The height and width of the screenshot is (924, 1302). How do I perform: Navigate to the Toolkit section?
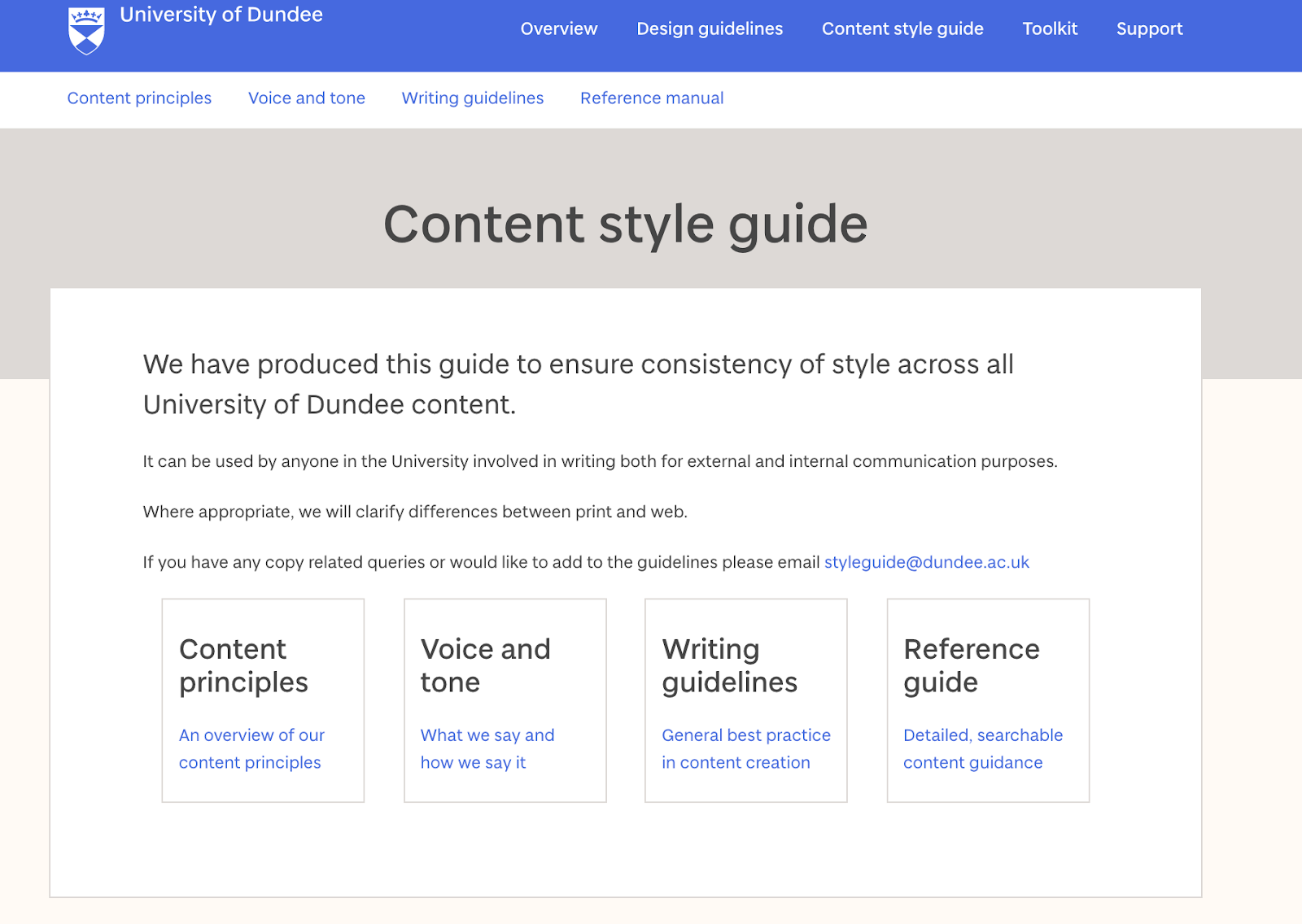(1049, 28)
